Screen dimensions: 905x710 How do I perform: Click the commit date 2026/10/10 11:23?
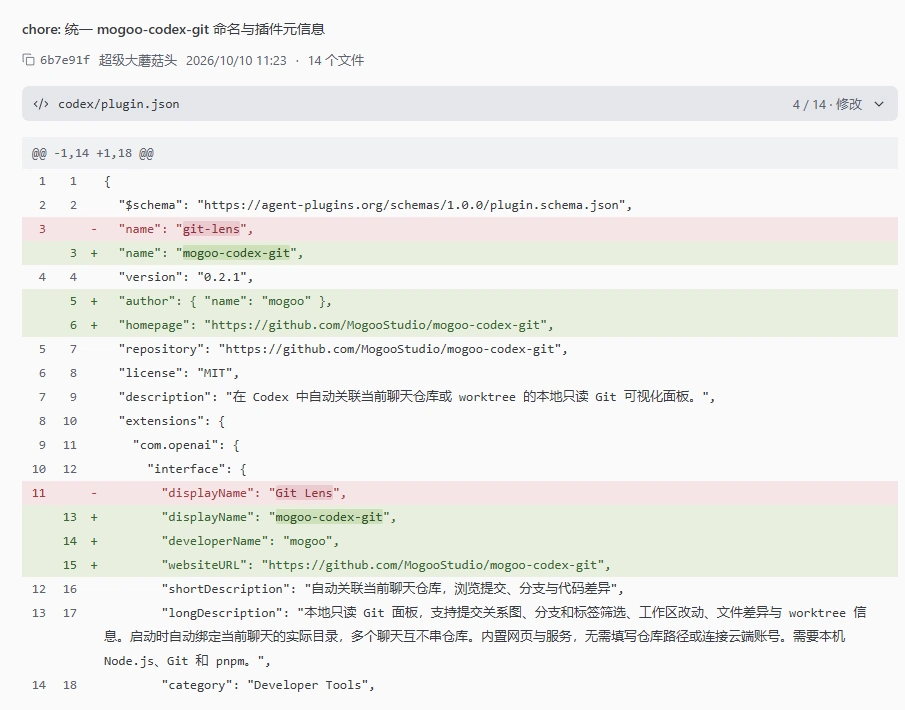(236, 60)
